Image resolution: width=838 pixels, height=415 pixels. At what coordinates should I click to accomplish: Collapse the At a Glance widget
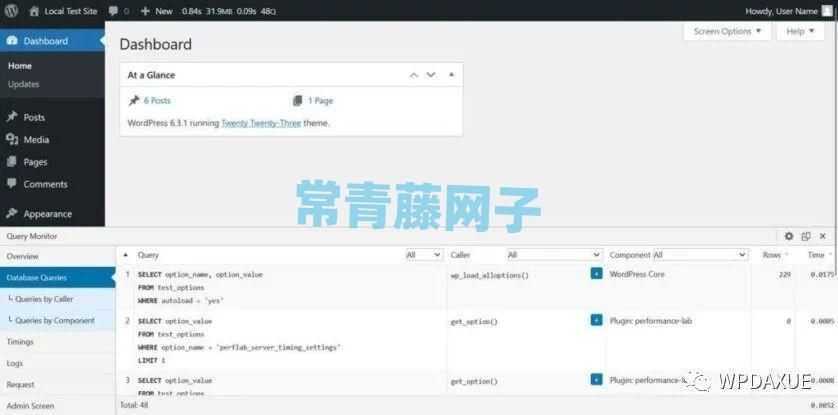coord(452,75)
